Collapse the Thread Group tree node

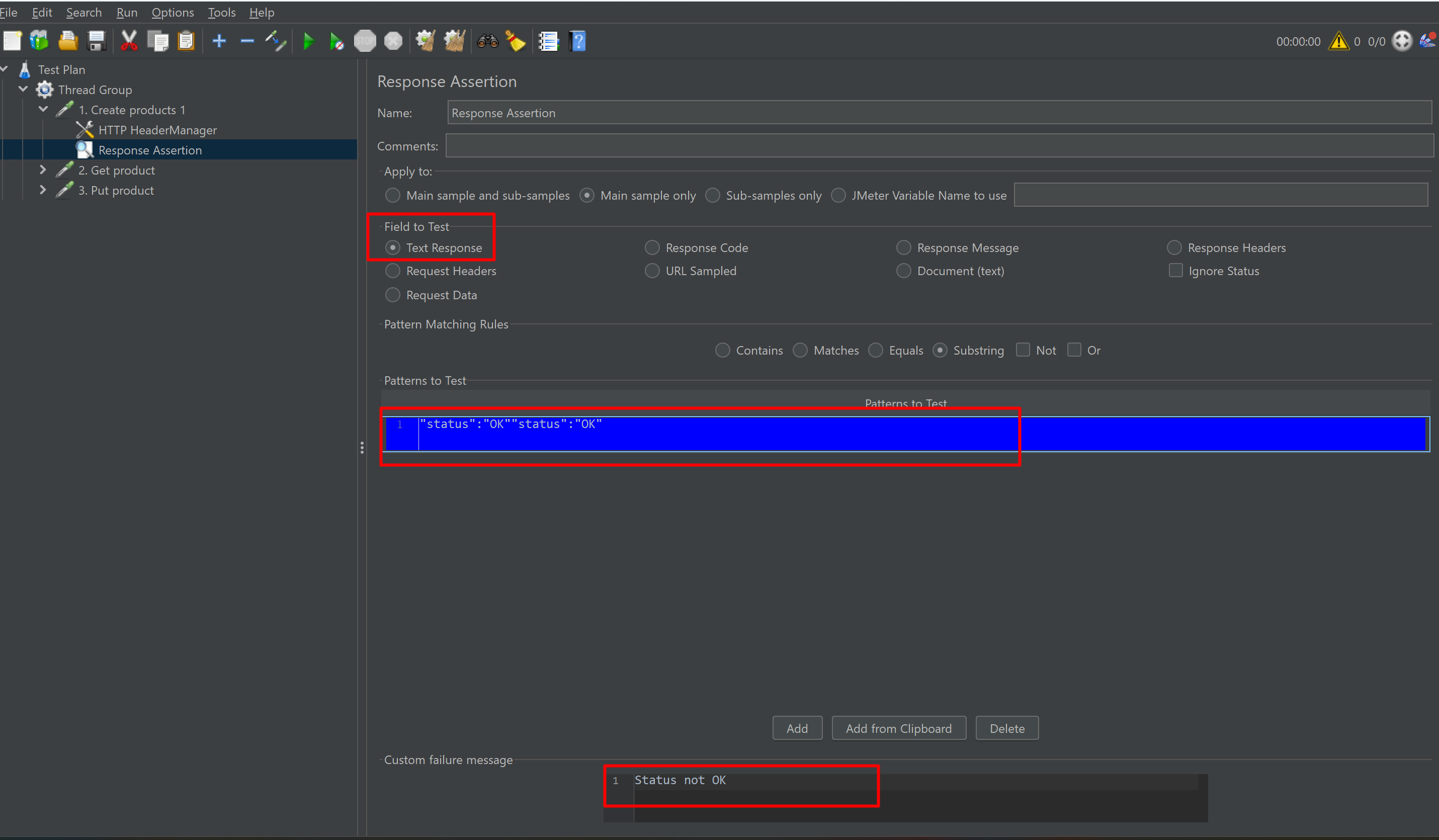point(24,90)
